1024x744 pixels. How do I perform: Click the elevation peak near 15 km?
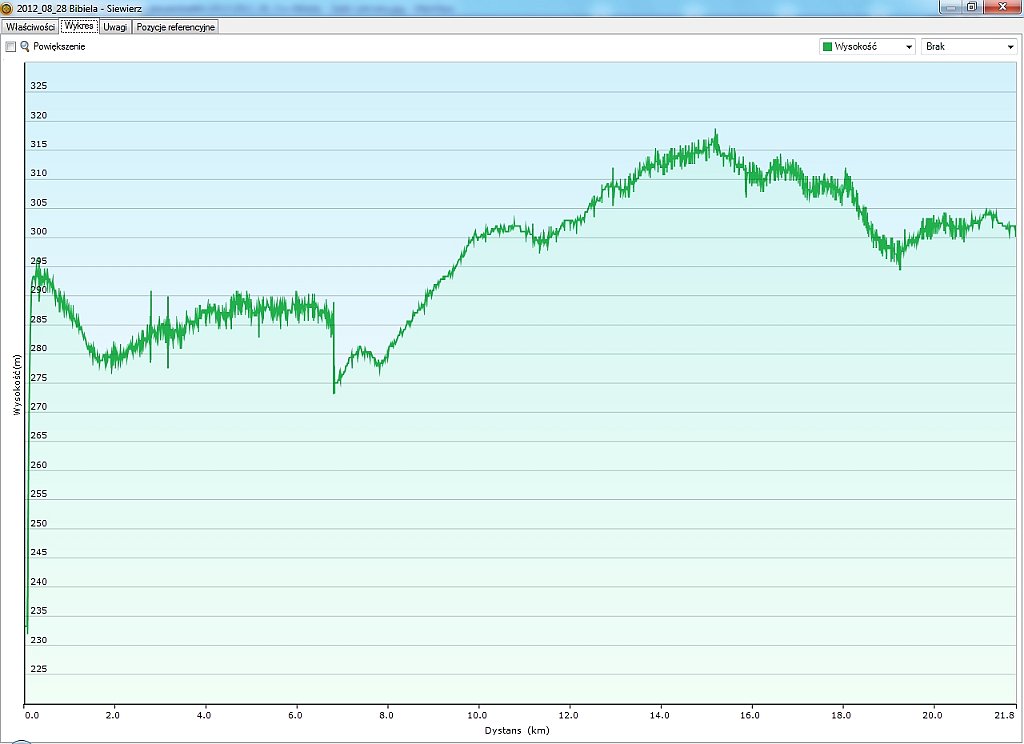pos(715,134)
